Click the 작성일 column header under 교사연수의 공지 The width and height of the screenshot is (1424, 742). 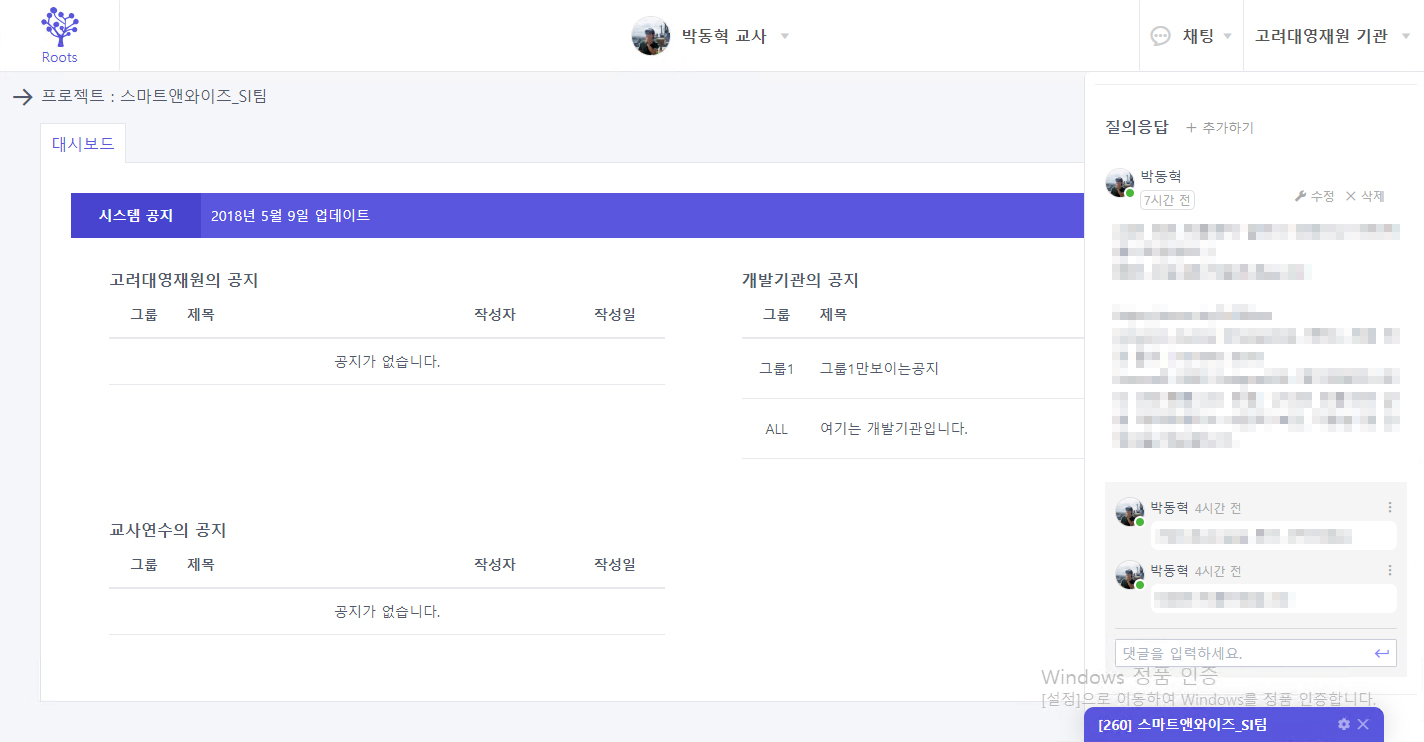(x=614, y=564)
